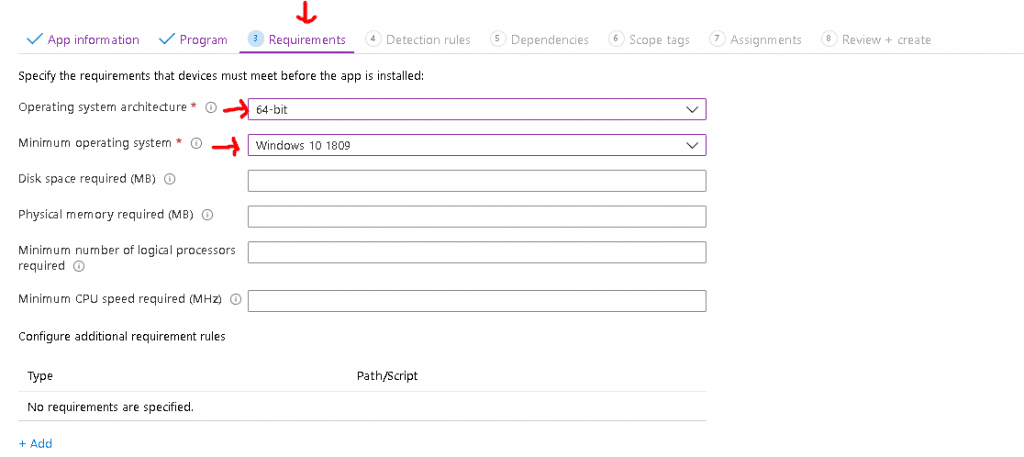Click the App information checkmark icon
The height and width of the screenshot is (457, 1024).
pyautogui.click(x=34, y=39)
